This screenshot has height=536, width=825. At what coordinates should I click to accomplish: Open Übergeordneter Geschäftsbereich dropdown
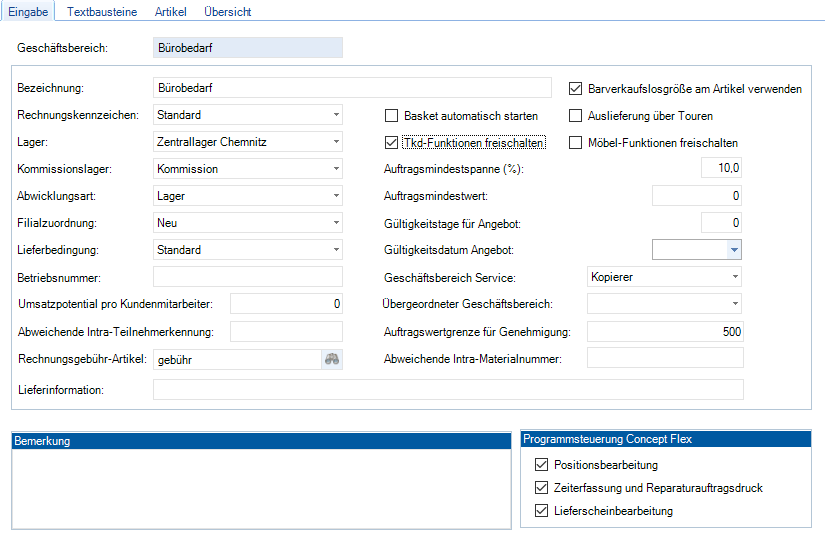[735, 303]
